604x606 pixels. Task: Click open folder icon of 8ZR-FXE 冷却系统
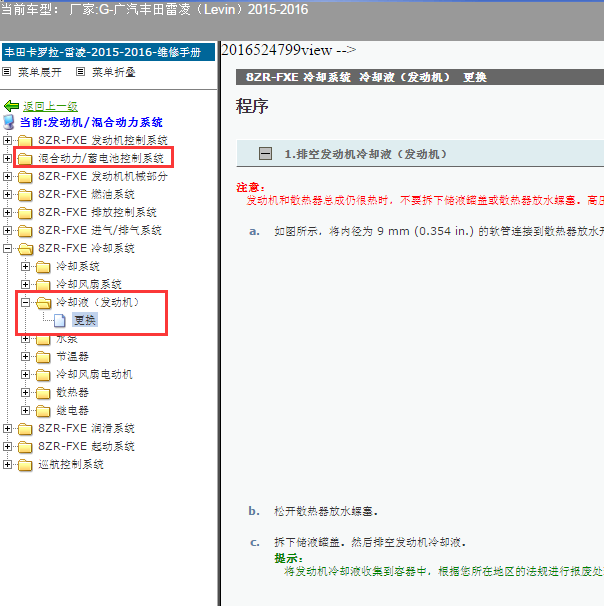pyautogui.click(x=26, y=249)
